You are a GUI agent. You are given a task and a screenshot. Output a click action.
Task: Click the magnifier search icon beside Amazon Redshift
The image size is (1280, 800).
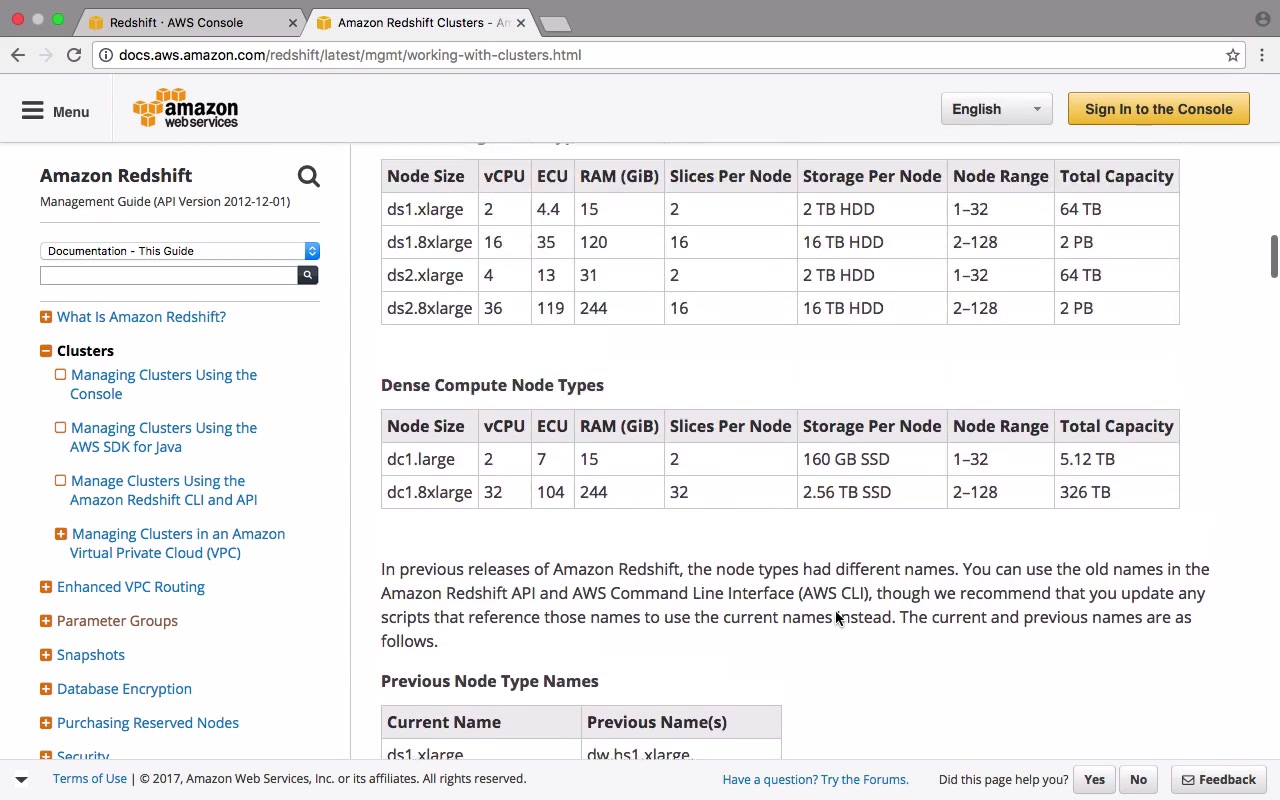coord(308,177)
